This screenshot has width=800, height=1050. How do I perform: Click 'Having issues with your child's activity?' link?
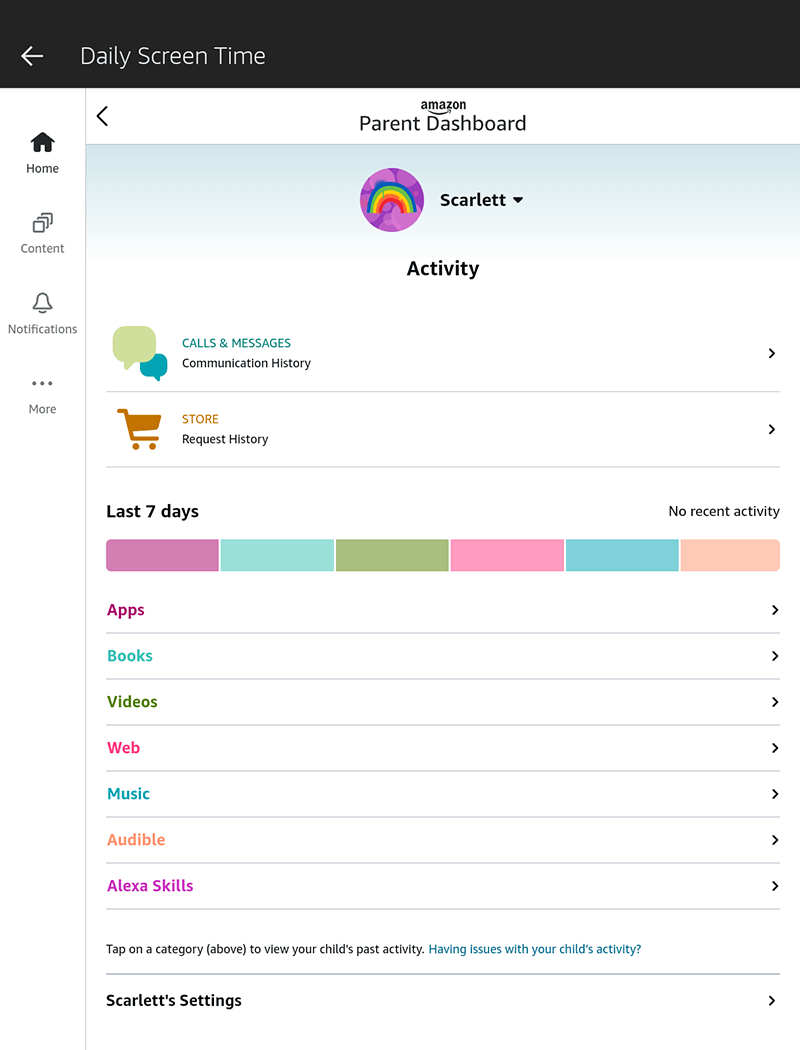click(535, 949)
